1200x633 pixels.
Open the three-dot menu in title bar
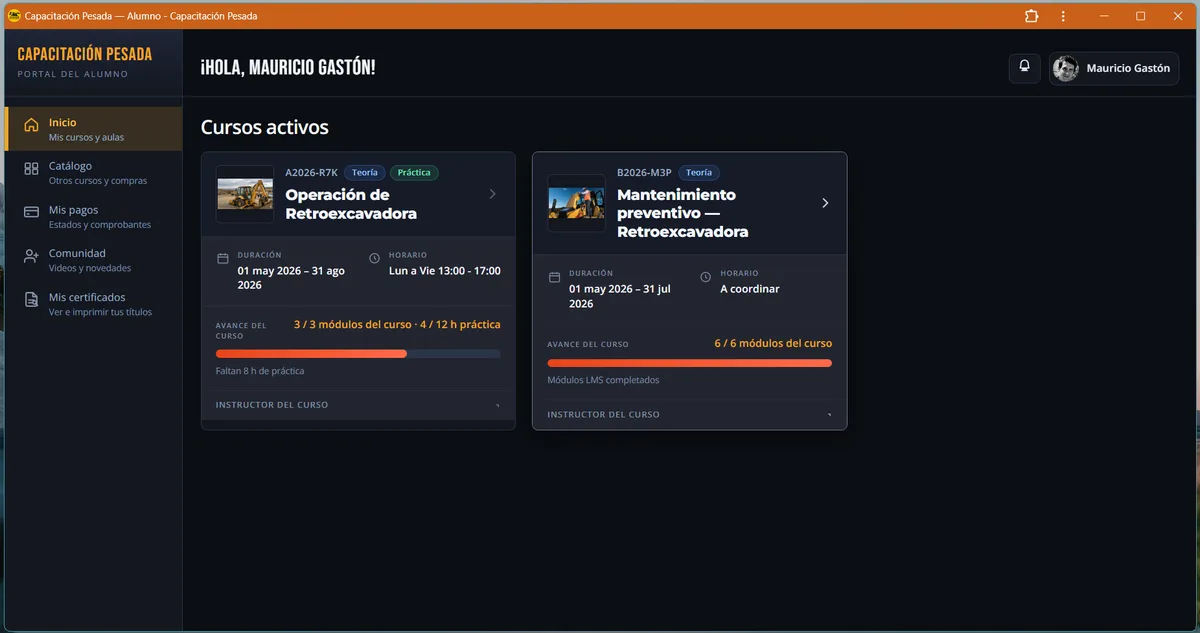pos(1063,16)
